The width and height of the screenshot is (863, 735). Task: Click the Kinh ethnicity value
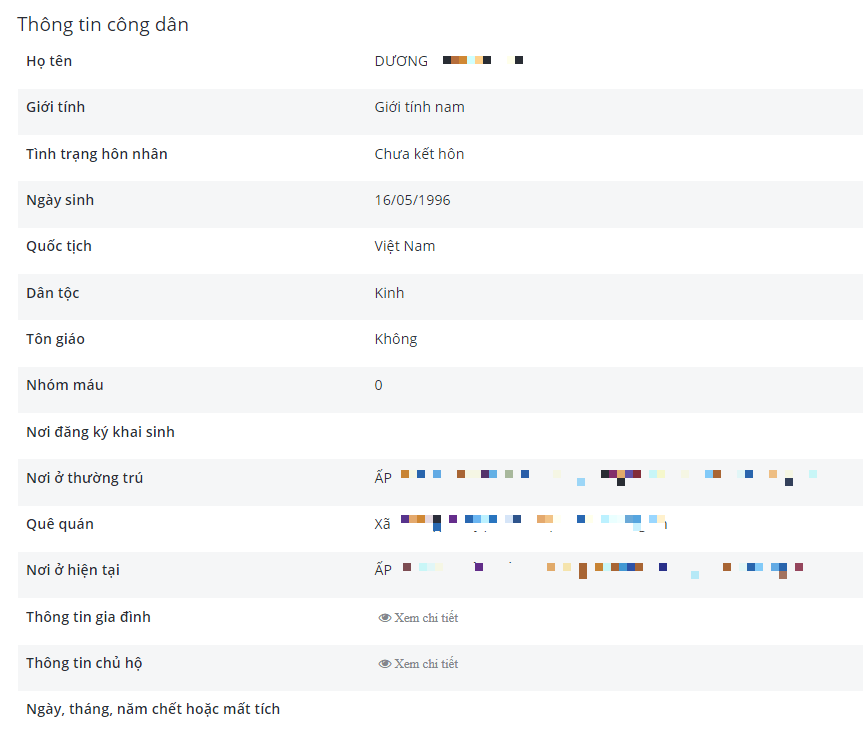[x=390, y=293]
